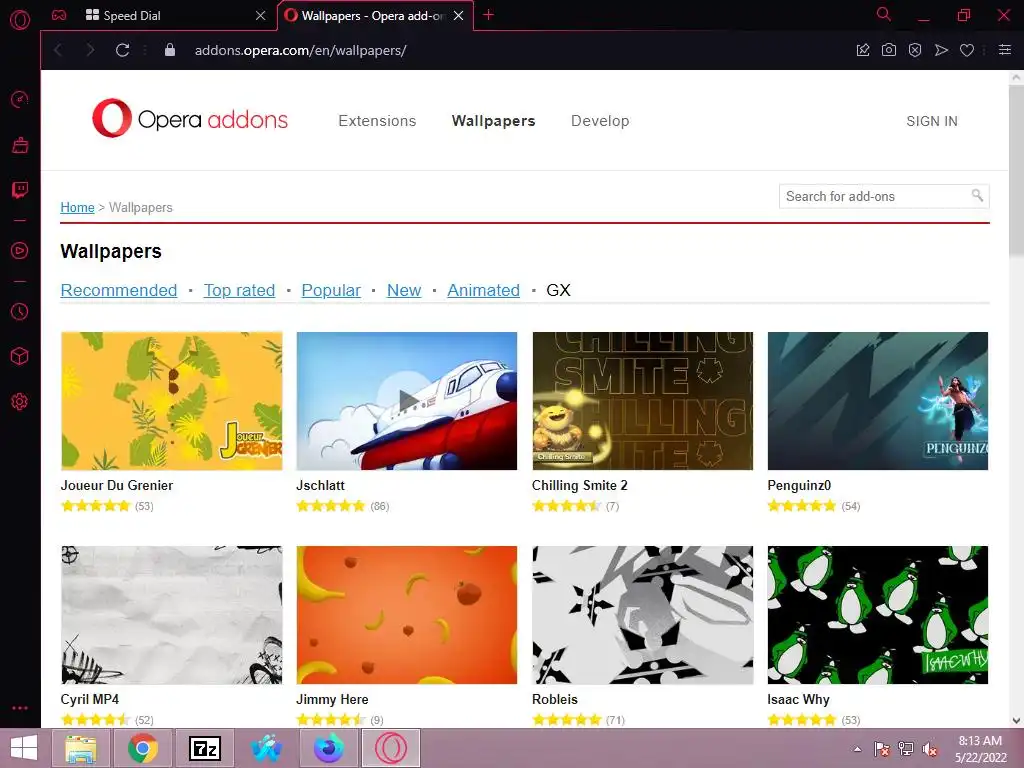
Task: Click the Search for add-ons field
Action: 884,196
